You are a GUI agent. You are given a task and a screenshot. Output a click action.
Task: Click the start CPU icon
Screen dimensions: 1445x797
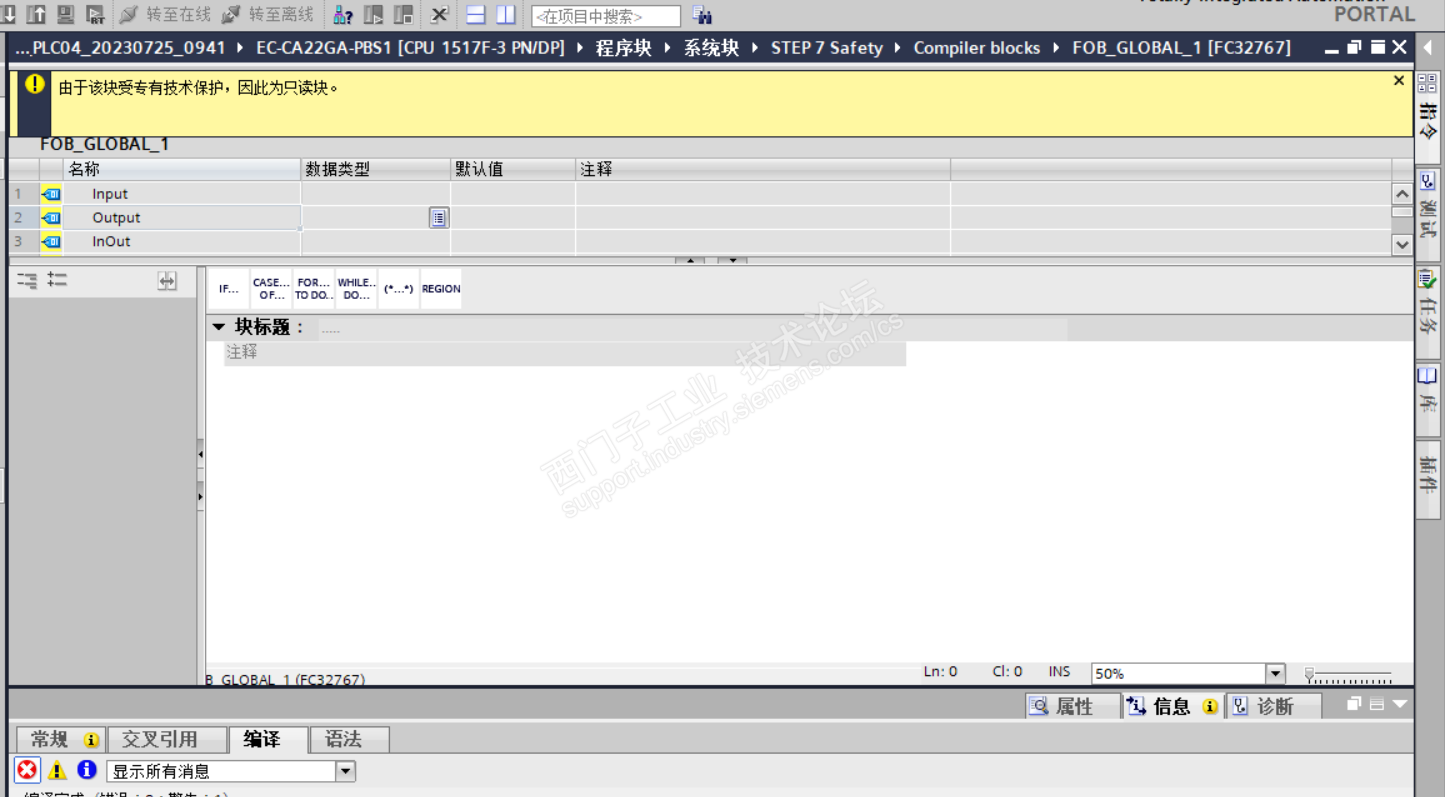click(x=373, y=15)
